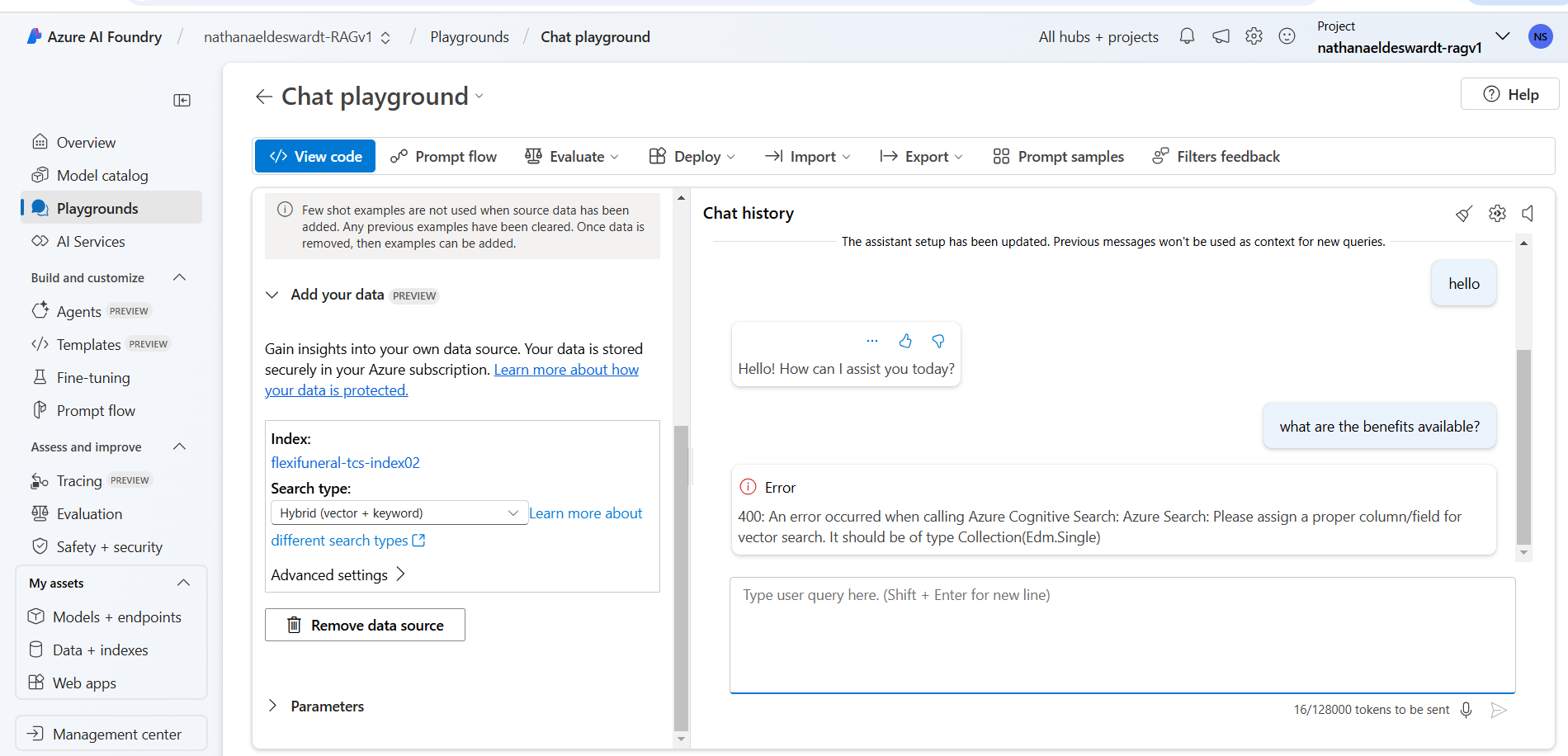Collapse Build and customize section
The image size is (1568, 756).
point(180,277)
